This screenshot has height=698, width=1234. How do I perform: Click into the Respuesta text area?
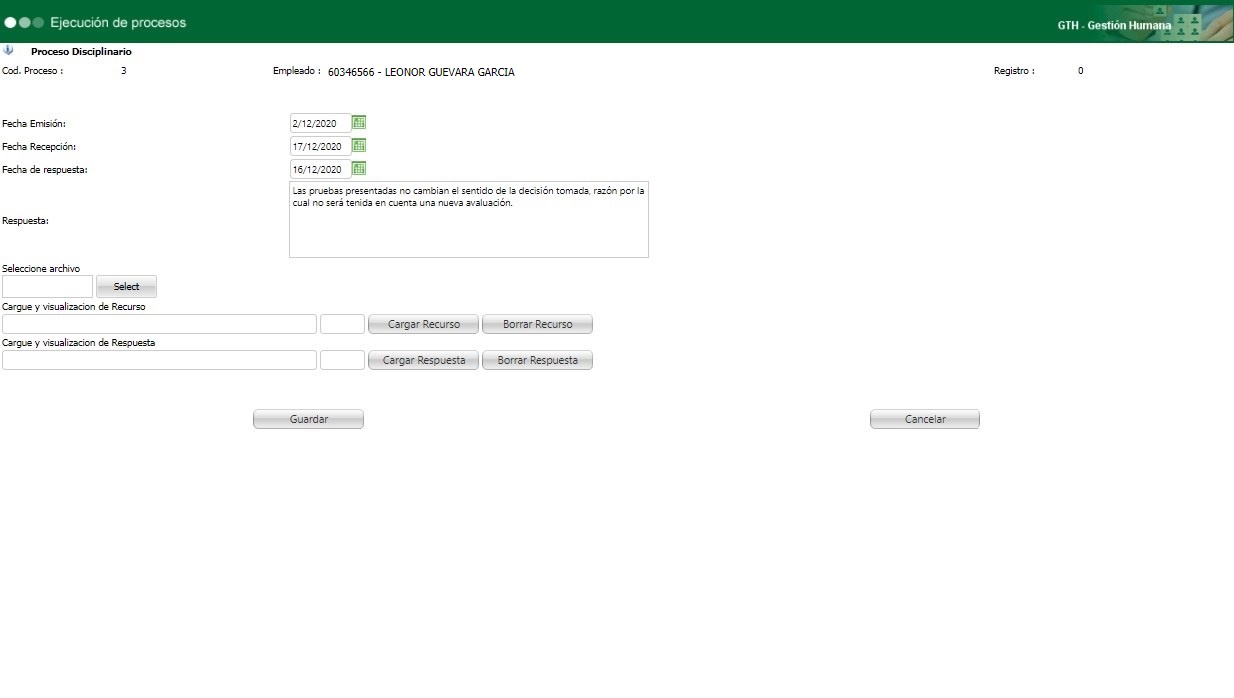click(x=469, y=219)
